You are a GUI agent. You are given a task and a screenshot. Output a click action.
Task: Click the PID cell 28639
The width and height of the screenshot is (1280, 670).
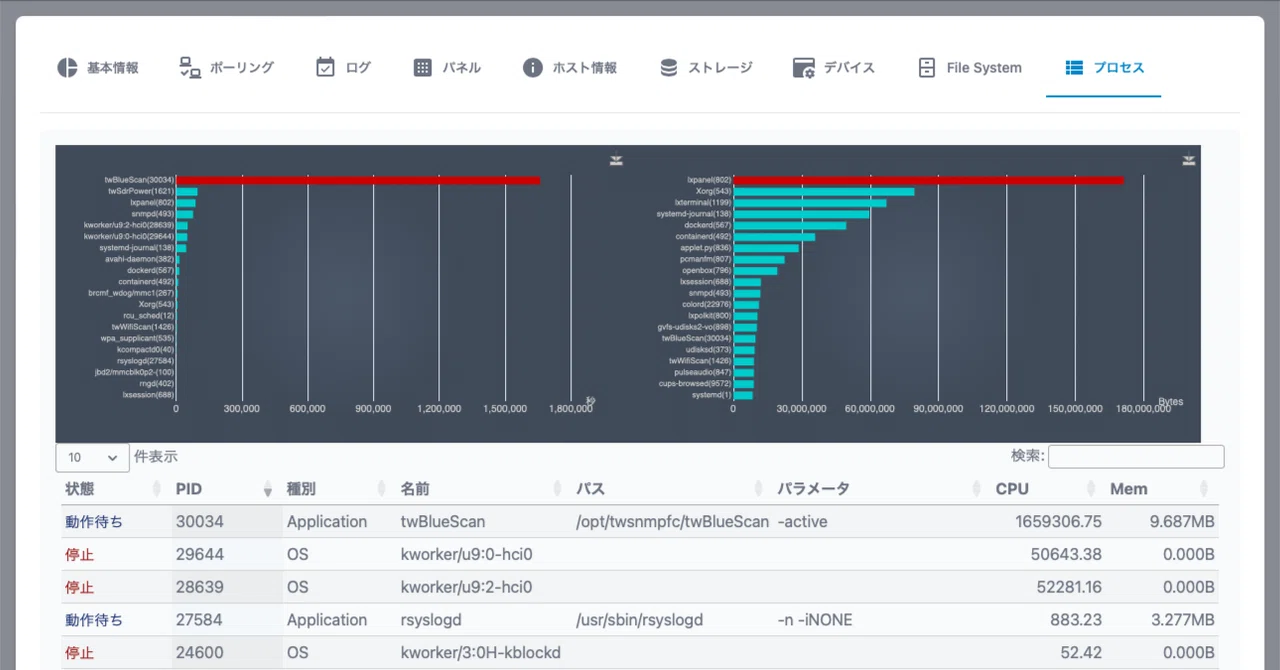[x=200, y=587]
